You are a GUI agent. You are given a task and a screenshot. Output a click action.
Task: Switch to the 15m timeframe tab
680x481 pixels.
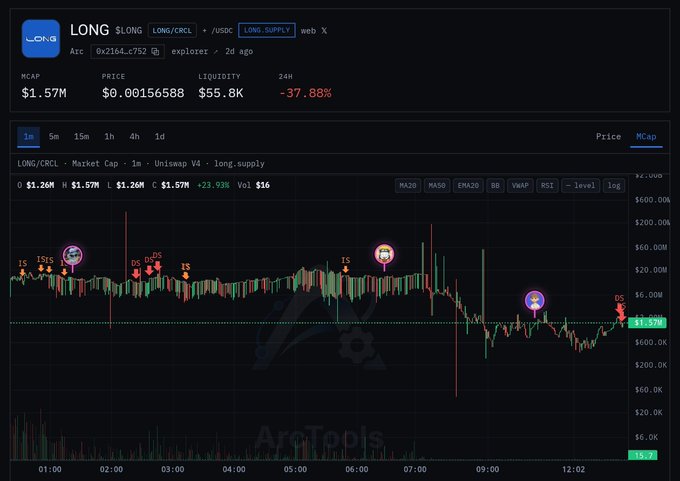click(x=82, y=137)
